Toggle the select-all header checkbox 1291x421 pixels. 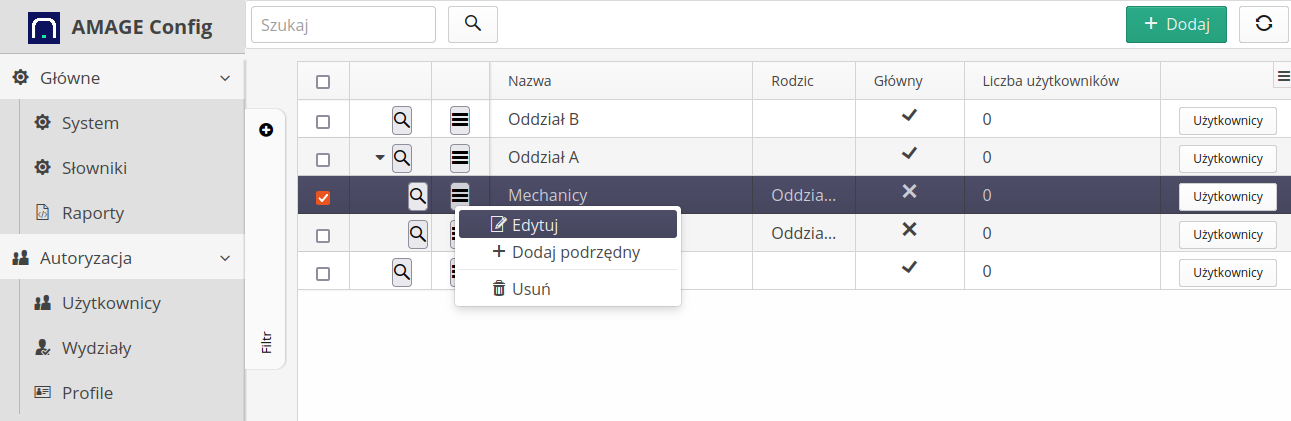coord(323,82)
